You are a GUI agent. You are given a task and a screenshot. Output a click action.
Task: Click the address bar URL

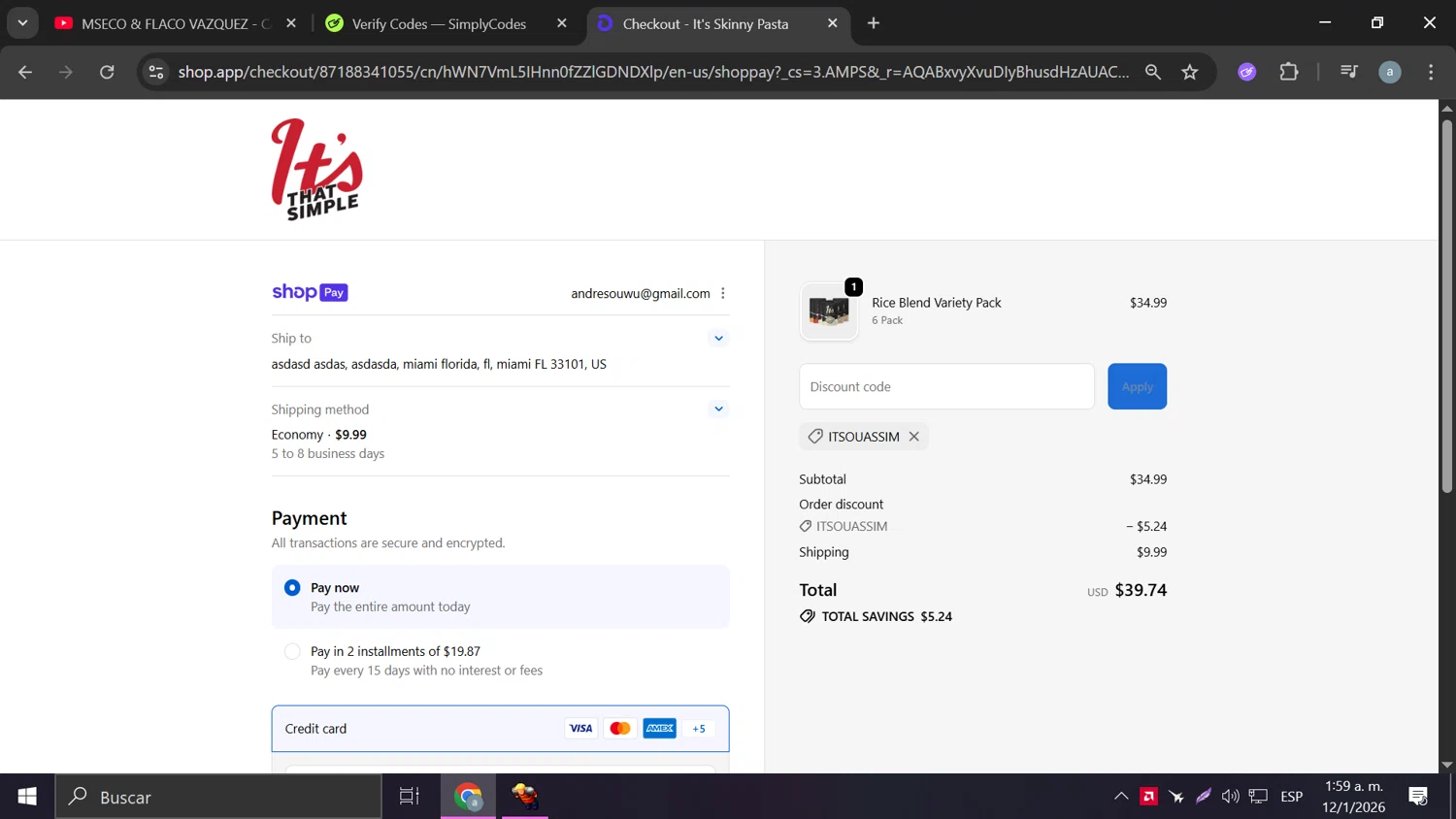pos(653,72)
